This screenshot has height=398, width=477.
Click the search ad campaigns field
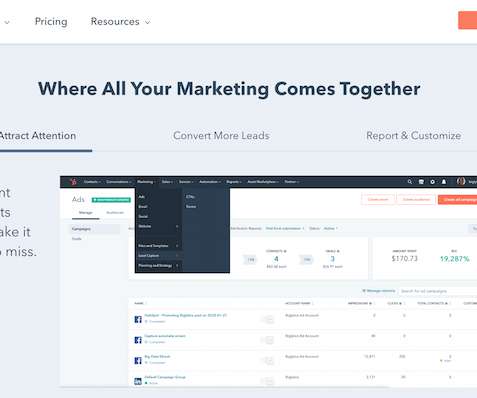pyautogui.click(x=438, y=291)
